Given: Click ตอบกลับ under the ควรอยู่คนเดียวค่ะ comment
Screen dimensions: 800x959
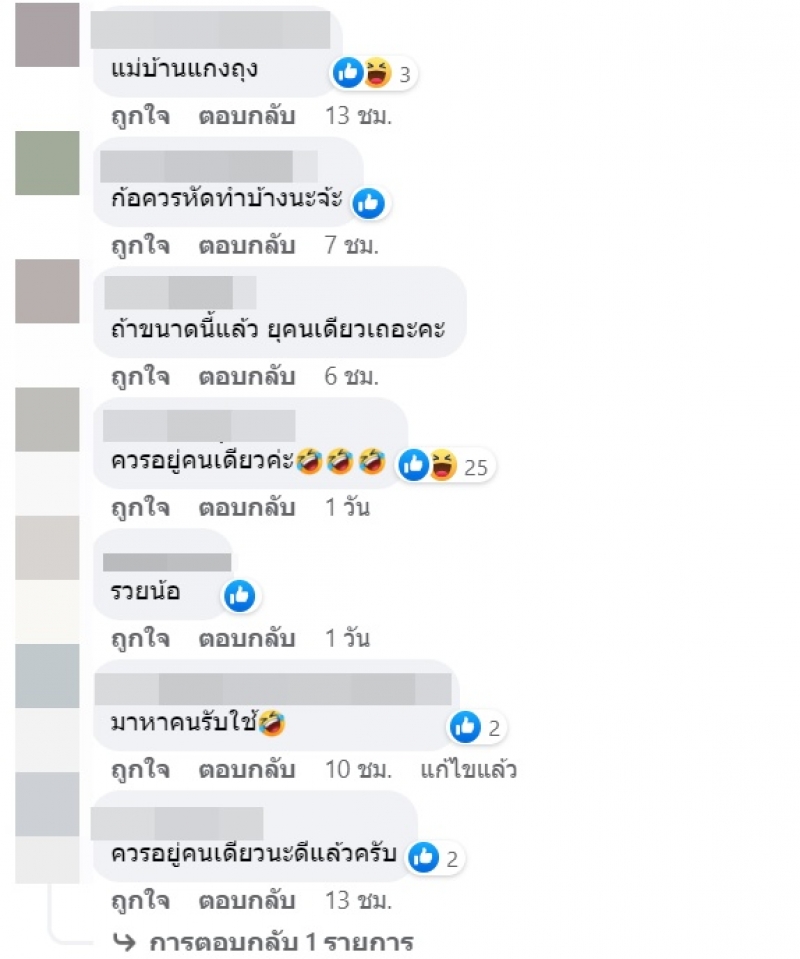Looking at the screenshot, I should (x=247, y=508).
